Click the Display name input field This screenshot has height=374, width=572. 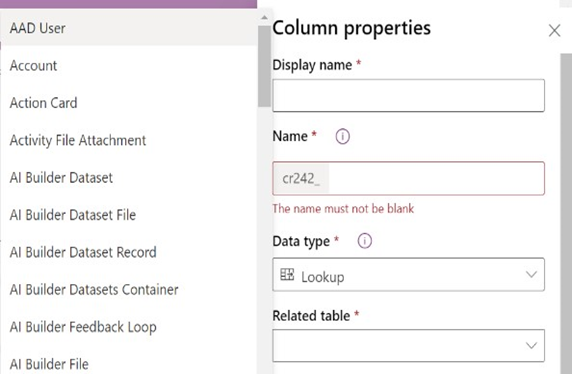click(x=409, y=96)
